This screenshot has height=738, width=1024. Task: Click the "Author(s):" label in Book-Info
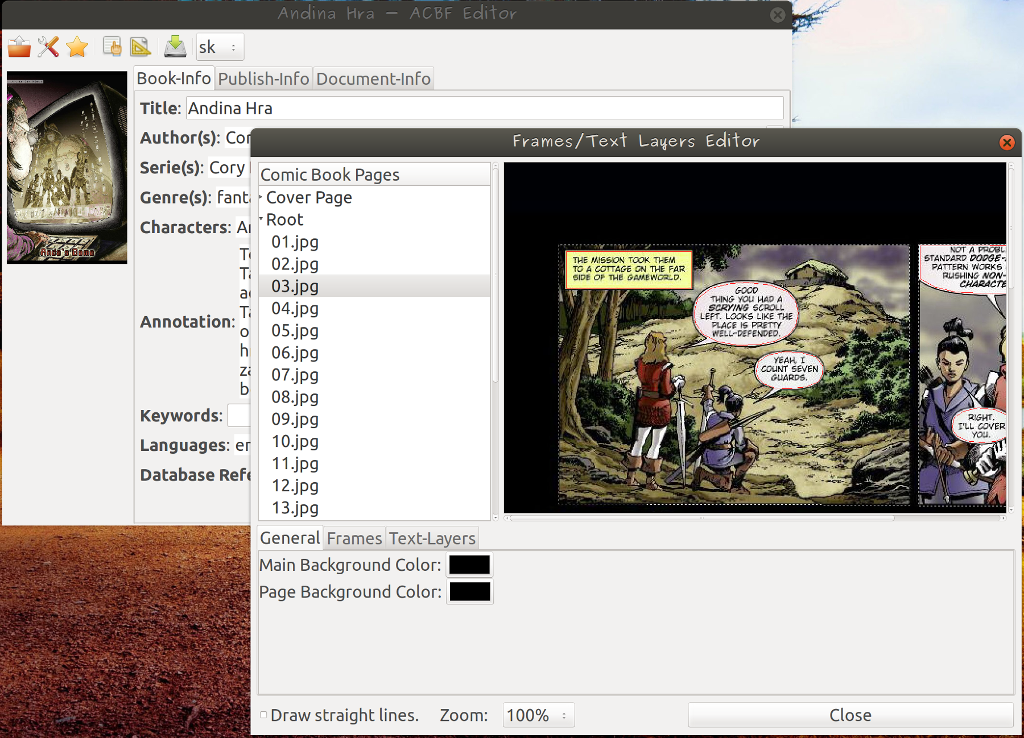180,138
